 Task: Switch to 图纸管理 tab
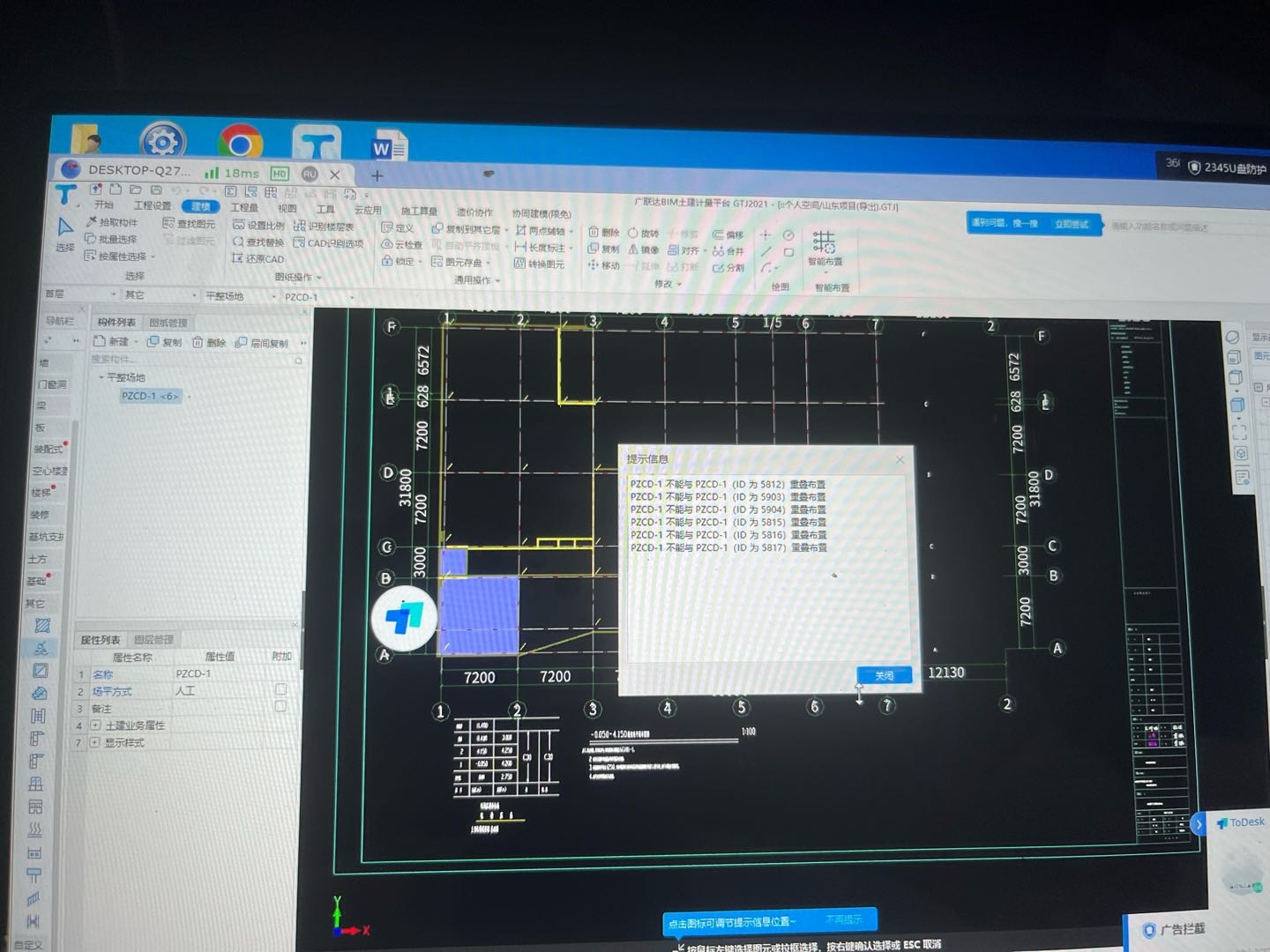coord(168,323)
